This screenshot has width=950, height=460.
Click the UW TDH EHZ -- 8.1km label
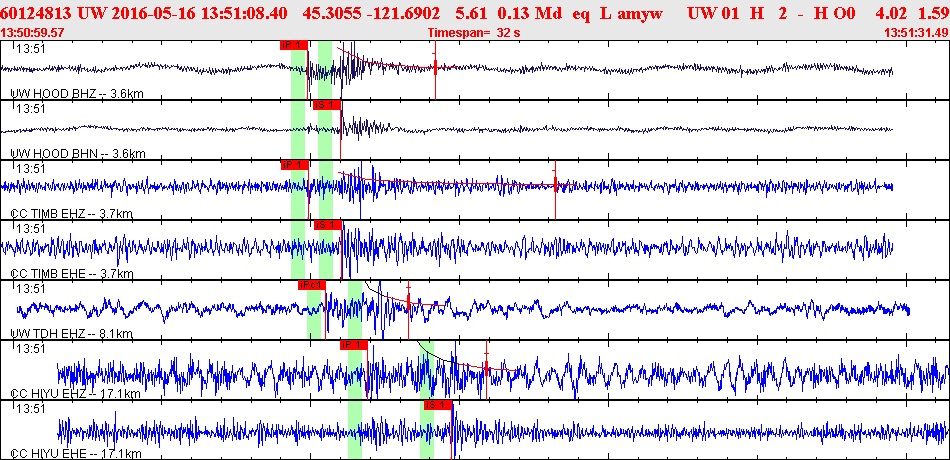point(71,333)
